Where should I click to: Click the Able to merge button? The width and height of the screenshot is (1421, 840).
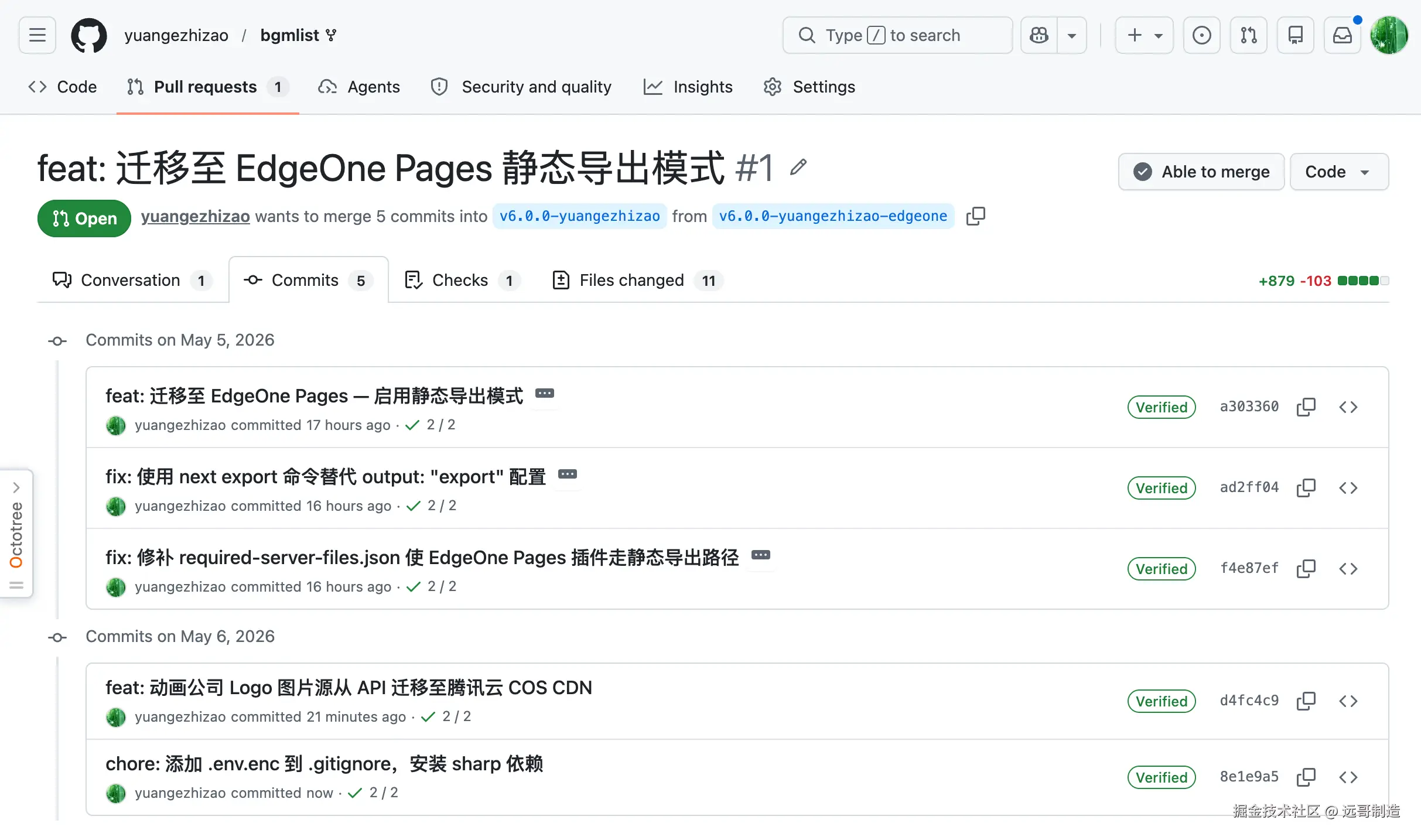point(1201,172)
